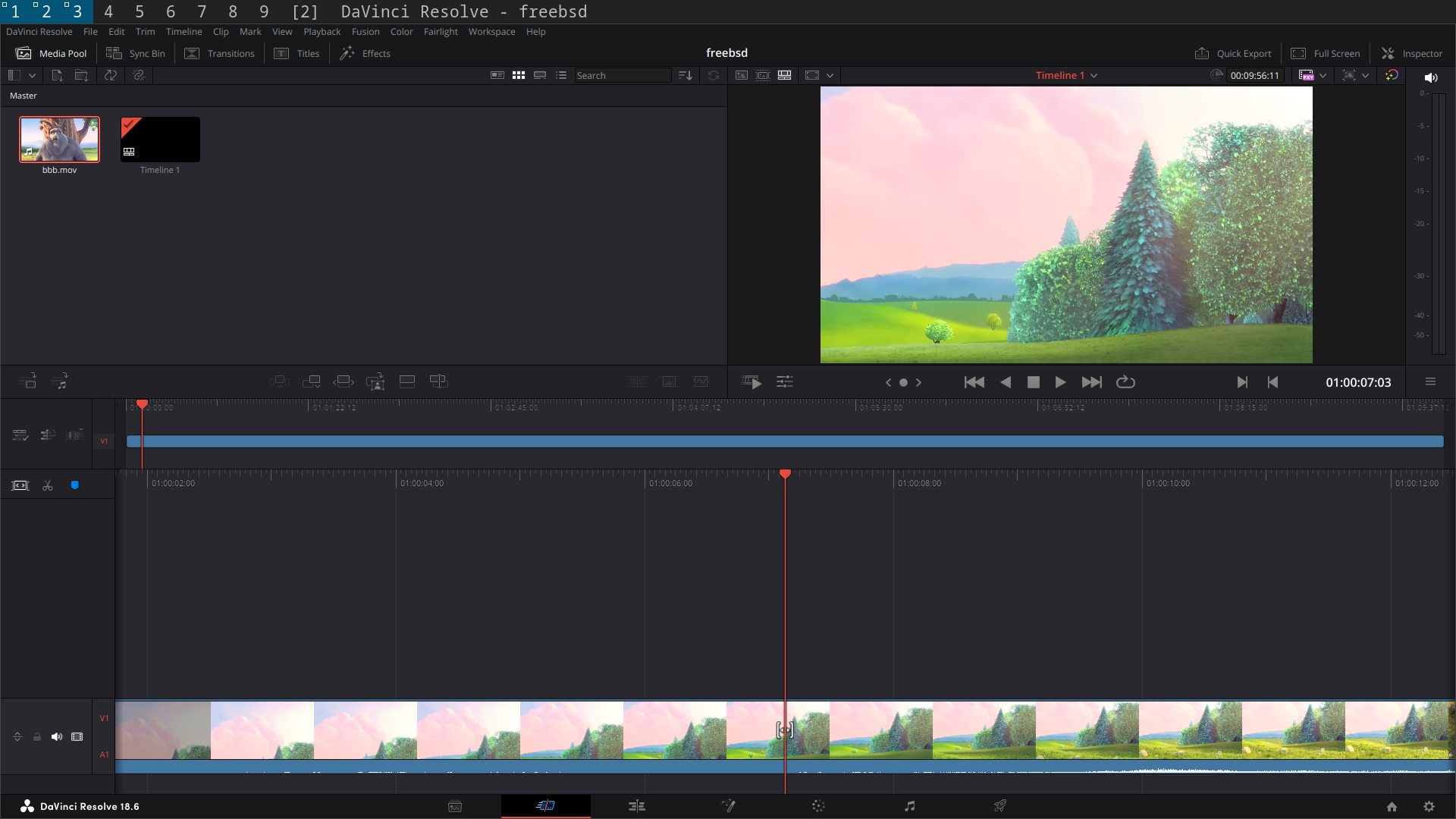Open the Workspace menu
The image size is (1456, 819).
coord(491,32)
